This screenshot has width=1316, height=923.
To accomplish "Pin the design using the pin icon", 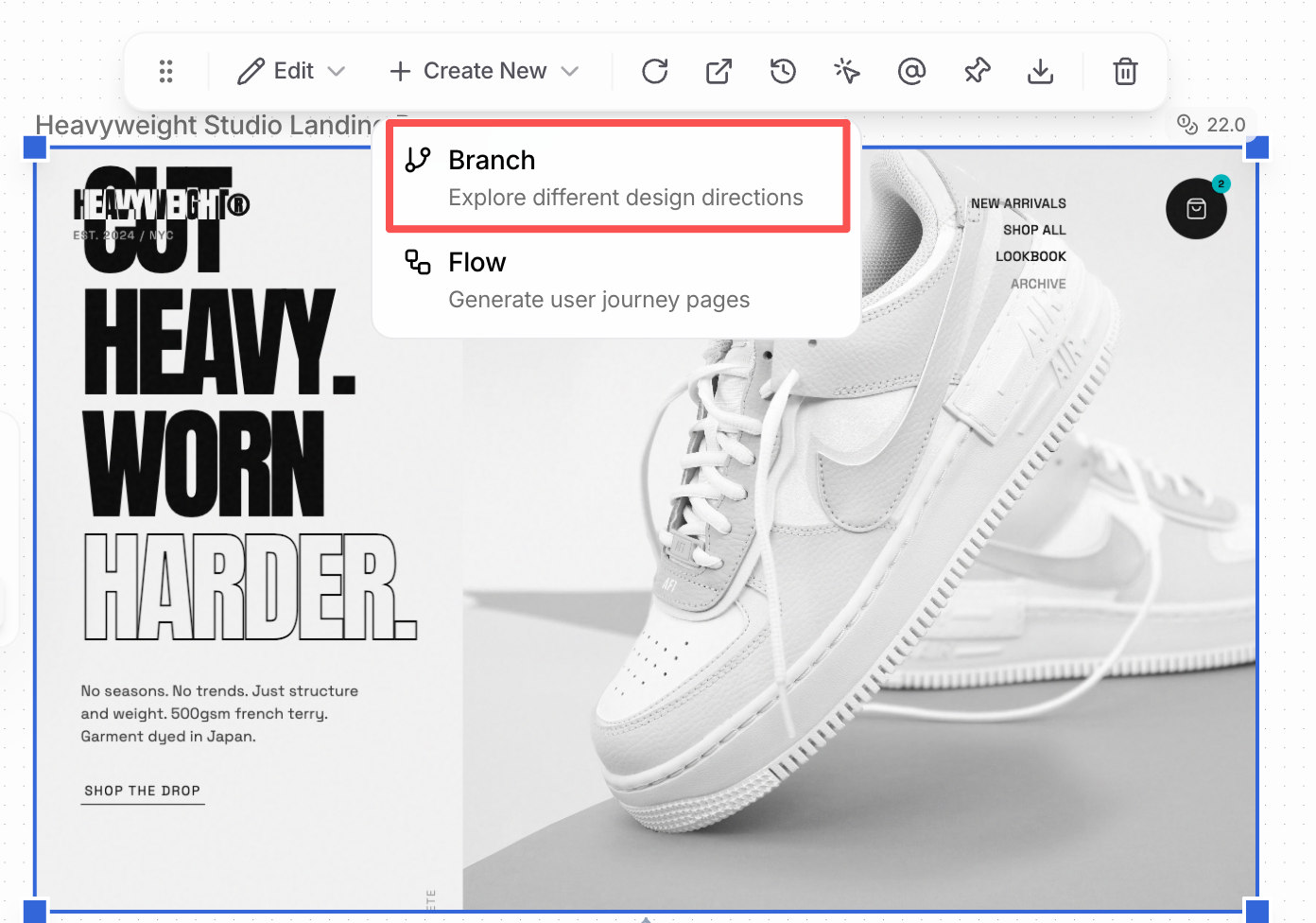I will coord(976,71).
